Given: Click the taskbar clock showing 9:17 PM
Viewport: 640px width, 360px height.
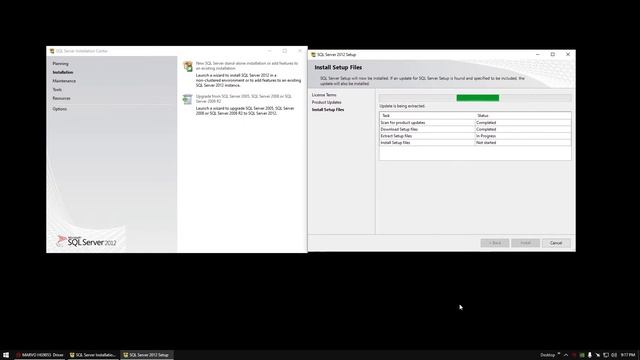Looking at the screenshot, I should [628, 355].
